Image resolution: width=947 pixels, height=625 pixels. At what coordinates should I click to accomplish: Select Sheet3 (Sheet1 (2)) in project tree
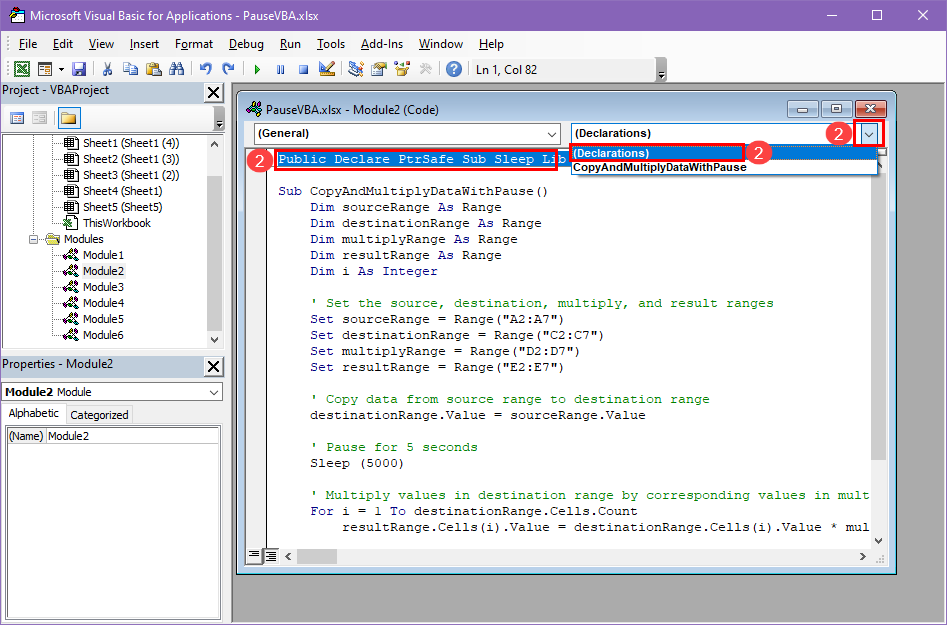point(131,175)
